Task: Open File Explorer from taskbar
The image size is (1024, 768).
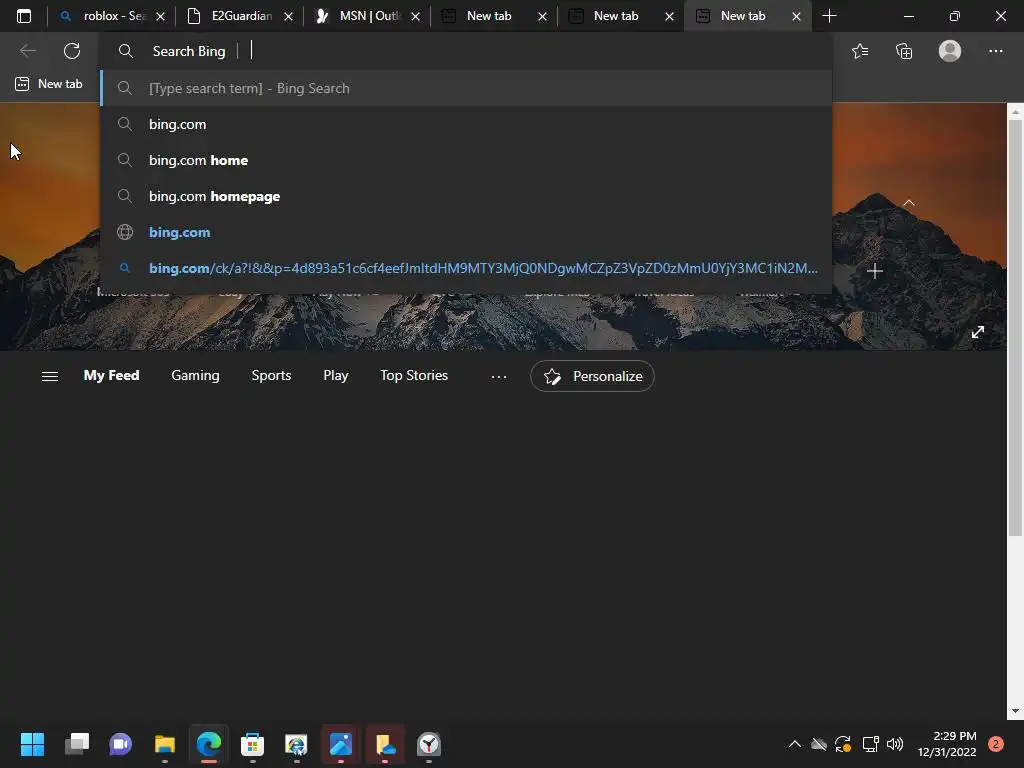Action: point(165,744)
